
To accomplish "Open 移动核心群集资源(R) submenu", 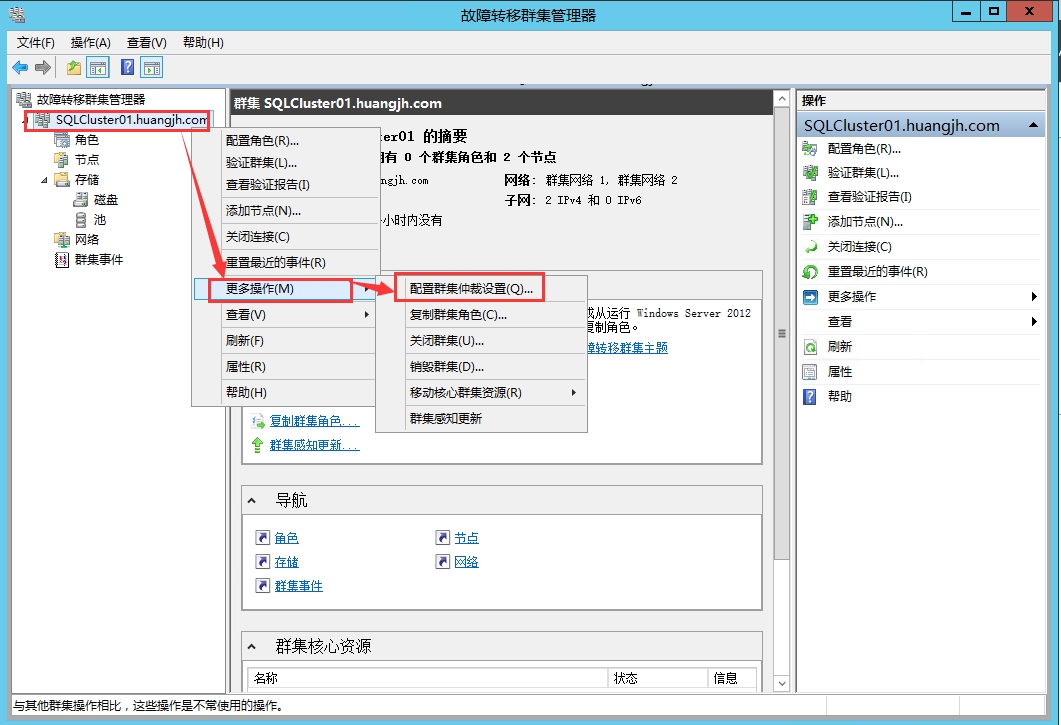I will [481, 393].
